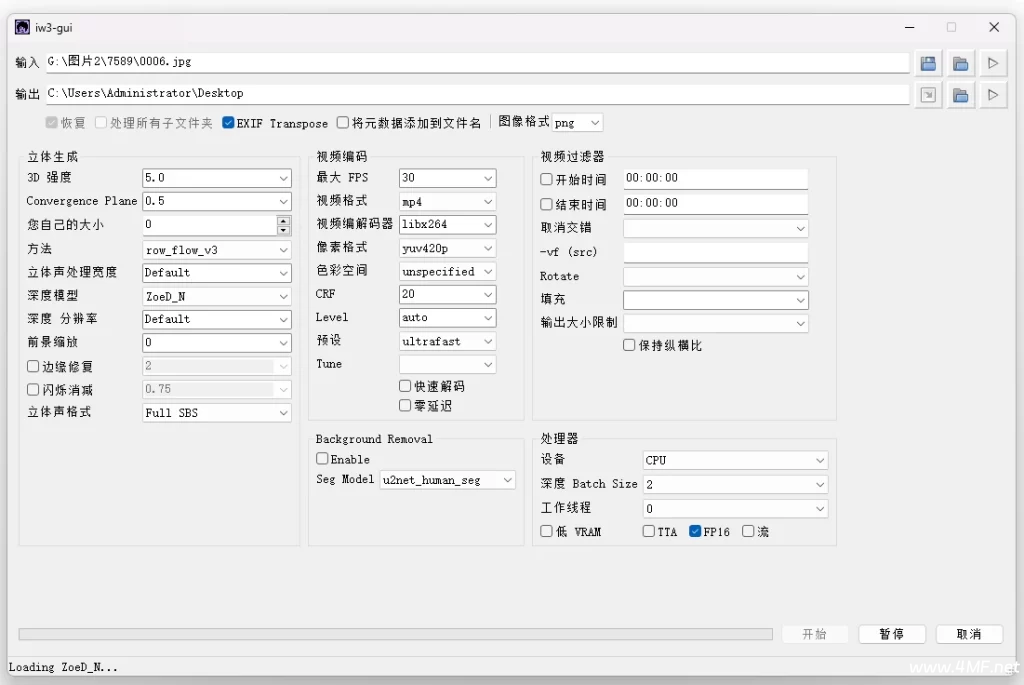This screenshot has height=685, width=1024.
Task: Click the send-output-to-input arrow icon
Action: click(x=927, y=95)
